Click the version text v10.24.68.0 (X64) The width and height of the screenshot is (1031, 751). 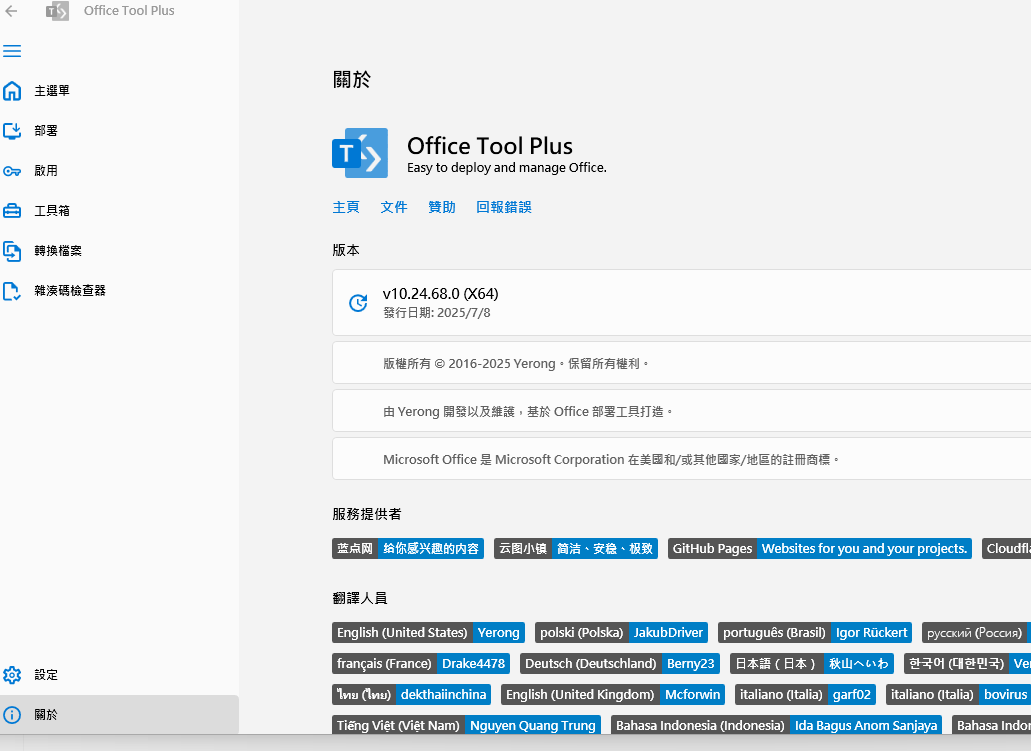(441, 294)
